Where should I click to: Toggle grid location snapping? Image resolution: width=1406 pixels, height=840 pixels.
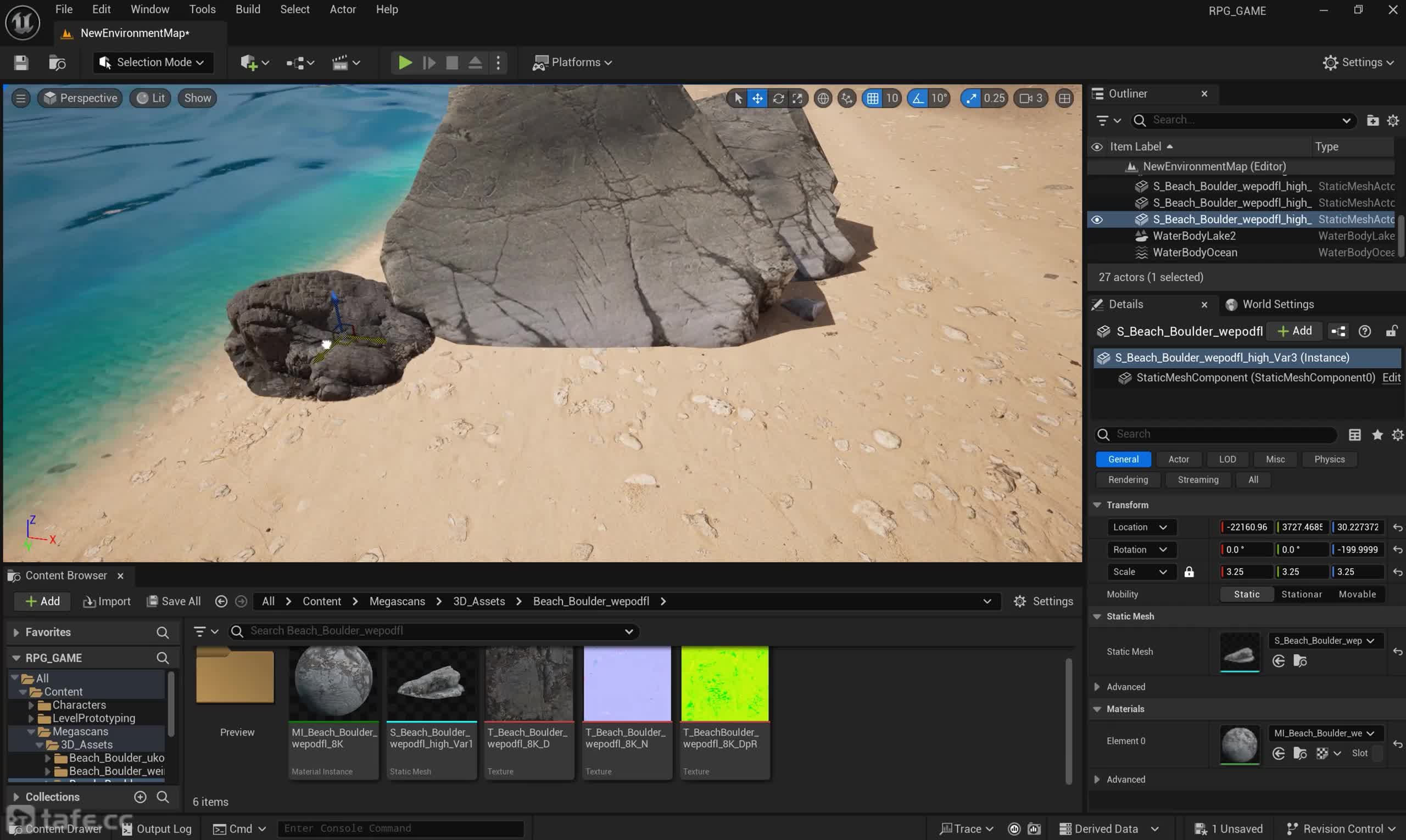(873, 98)
